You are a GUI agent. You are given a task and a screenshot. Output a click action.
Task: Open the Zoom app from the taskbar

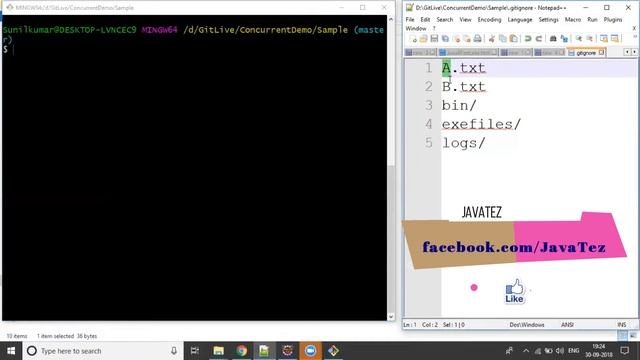[310, 351]
